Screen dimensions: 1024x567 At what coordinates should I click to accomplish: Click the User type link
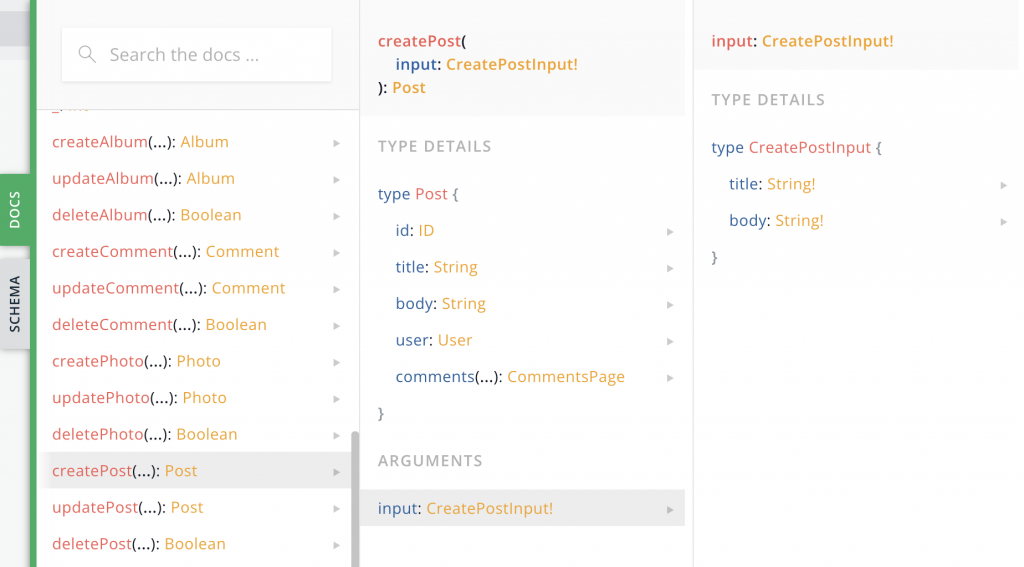455,340
